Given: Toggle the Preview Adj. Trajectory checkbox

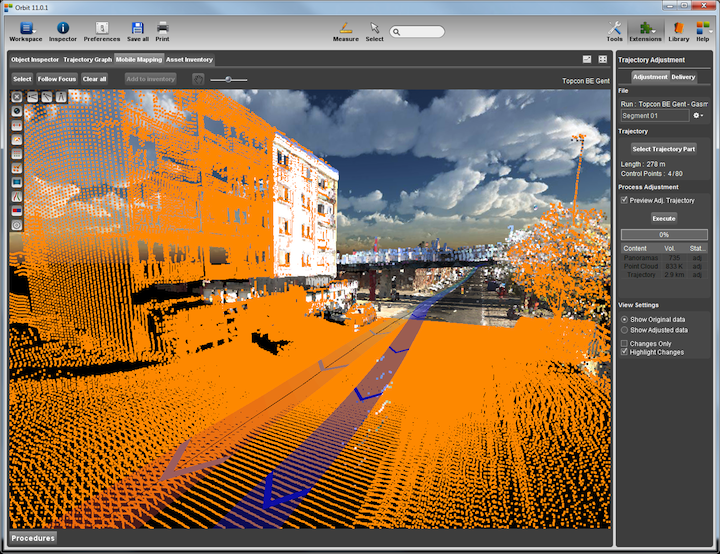Looking at the screenshot, I should 625,200.
